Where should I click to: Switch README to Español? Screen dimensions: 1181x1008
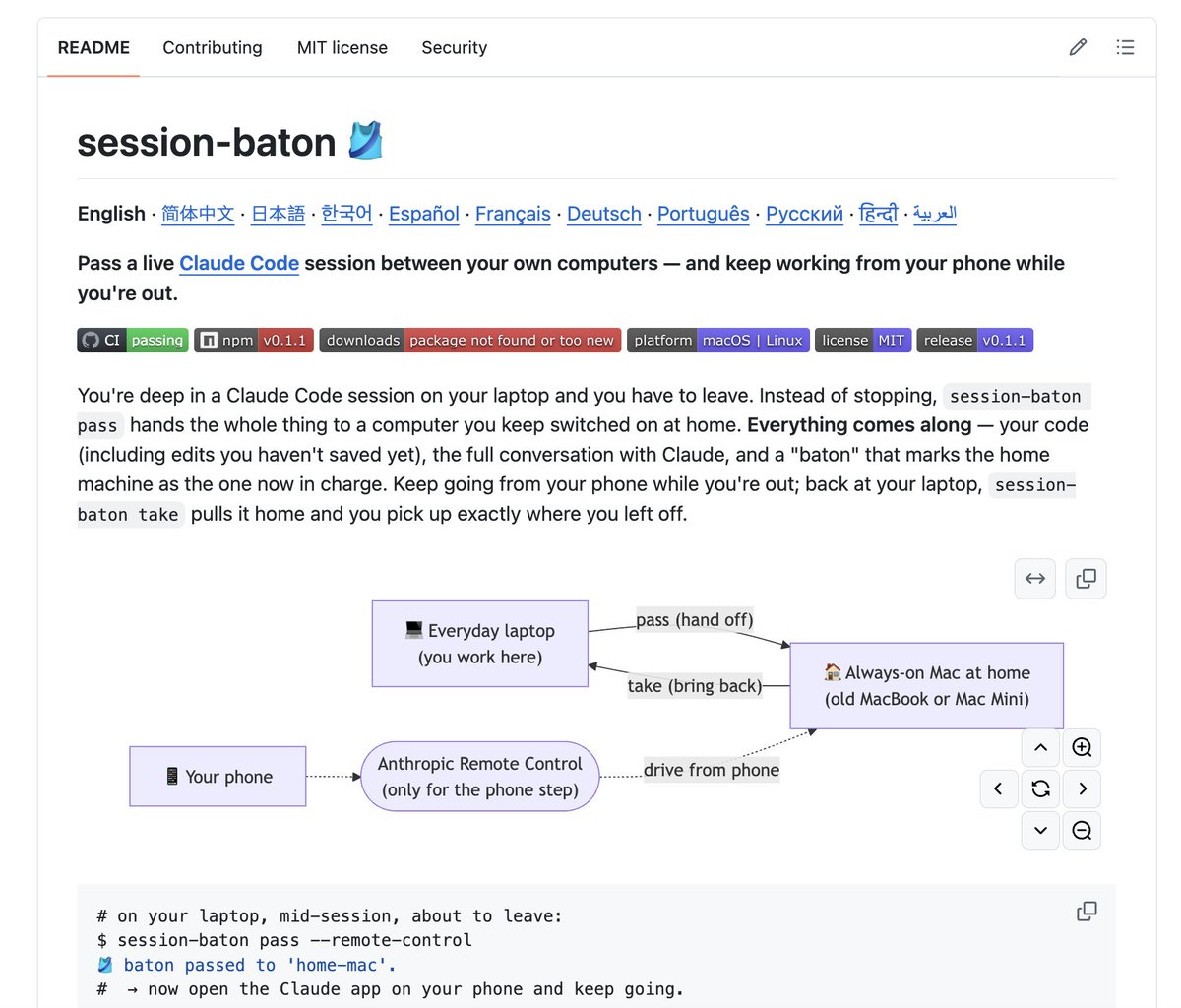pyautogui.click(x=424, y=214)
